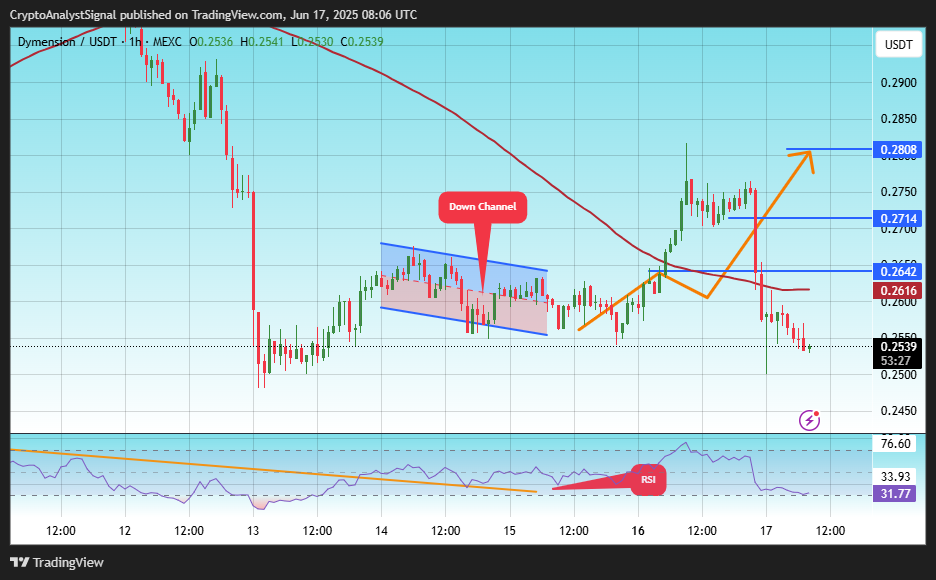Click the purple lightning bolt icon
936x580 pixels.
pyautogui.click(x=809, y=420)
